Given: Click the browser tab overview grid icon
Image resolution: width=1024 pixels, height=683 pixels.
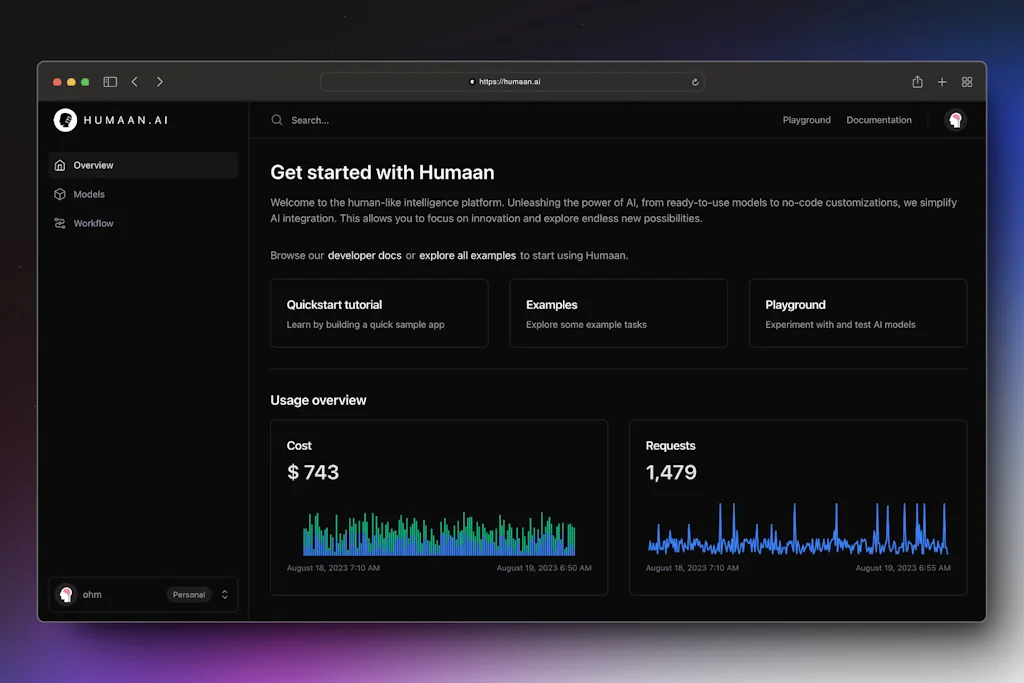Looking at the screenshot, I should tap(966, 82).
